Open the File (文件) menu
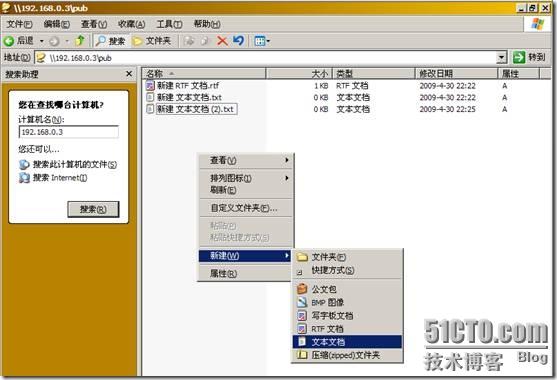557x380 pixels. click(20, 24)
